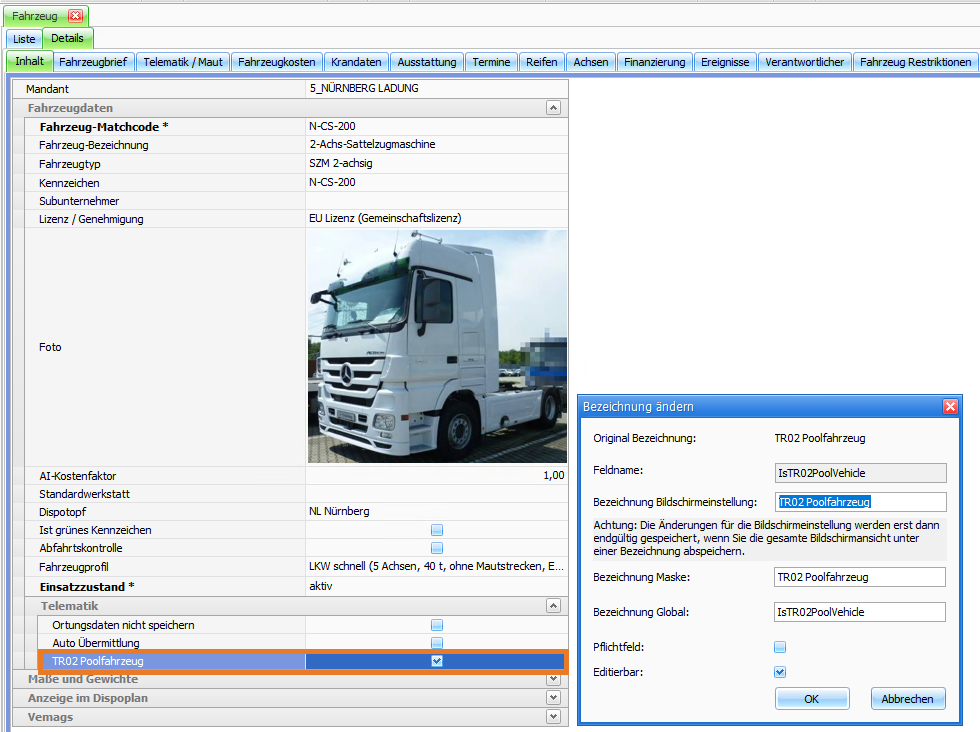Click the Abbrechen button

click(908, 699)
